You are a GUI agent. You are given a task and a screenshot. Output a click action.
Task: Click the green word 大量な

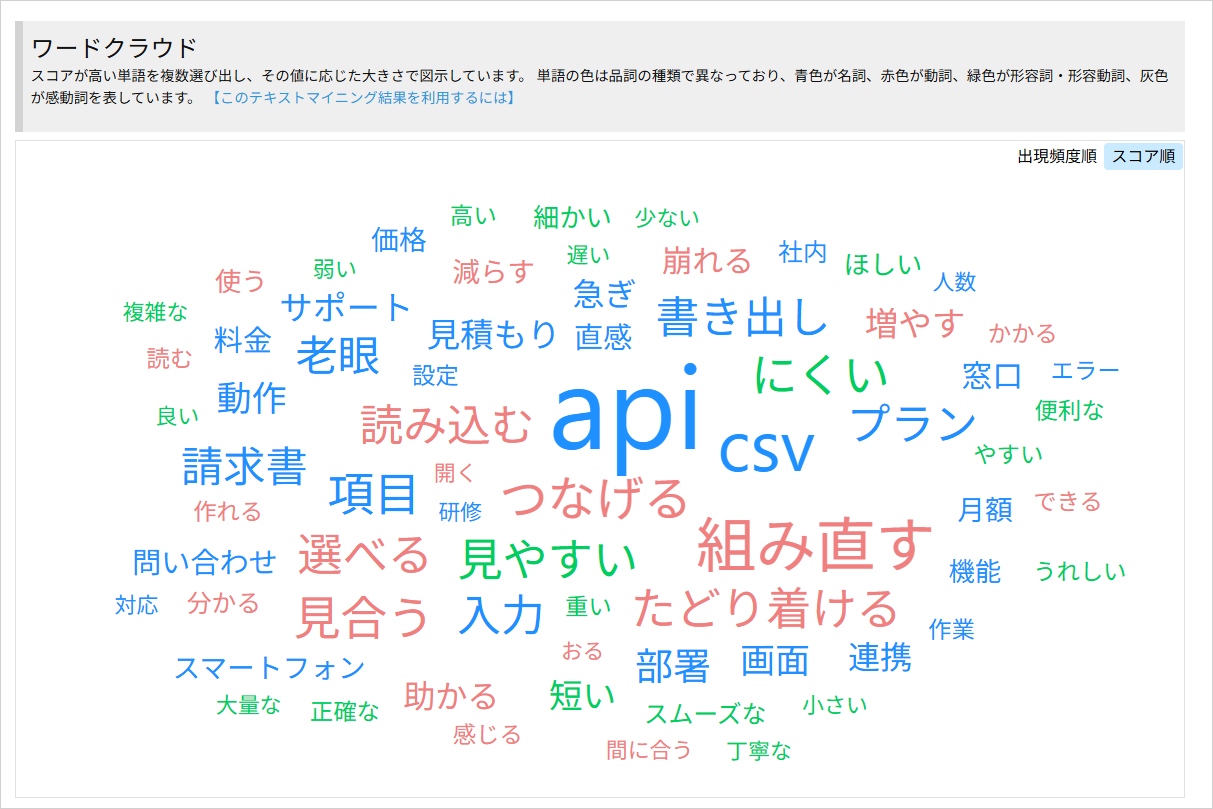coord(249,705)
